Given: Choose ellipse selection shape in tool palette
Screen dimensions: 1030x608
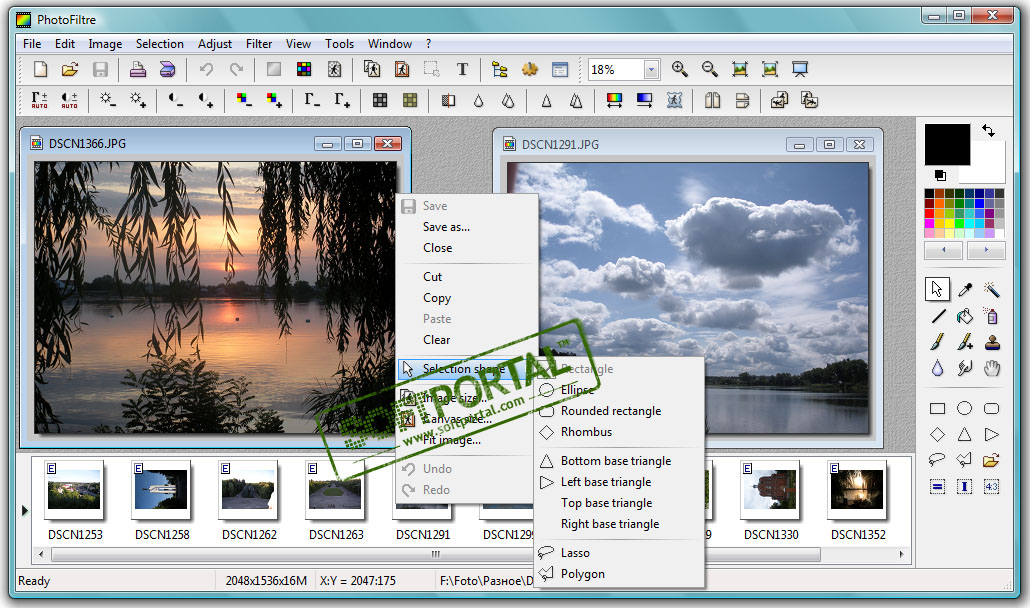Looking at the screenshot, I should tap(964, 409).
